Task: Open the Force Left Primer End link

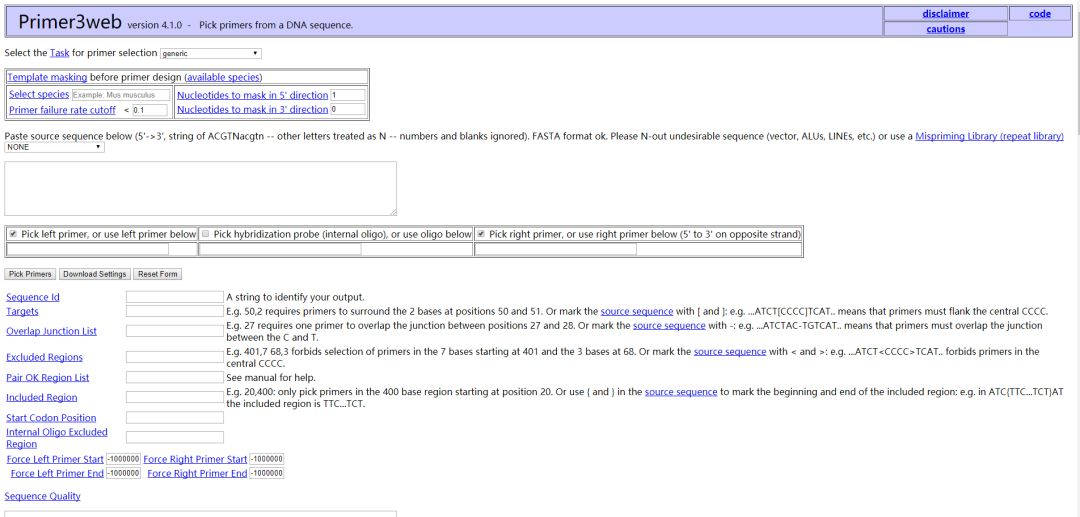Action: pyautogui.click(x=57, y=474)
